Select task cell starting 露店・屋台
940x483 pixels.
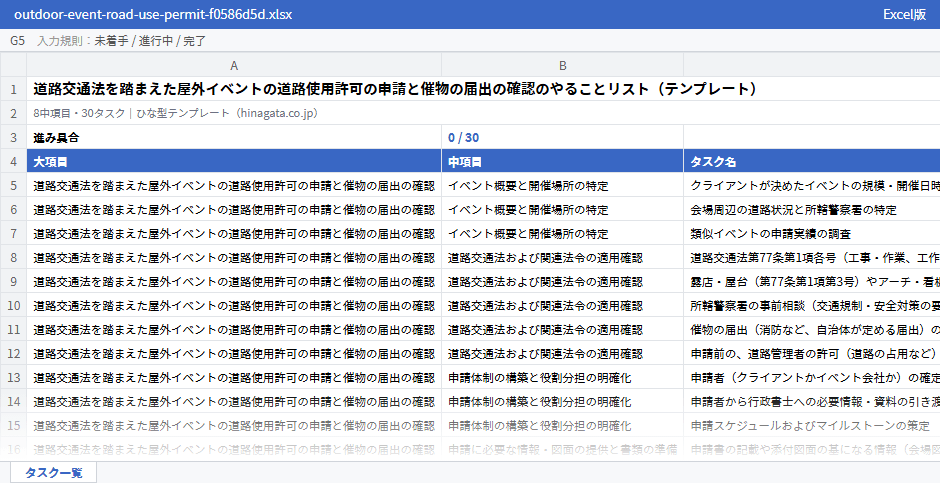812,281
